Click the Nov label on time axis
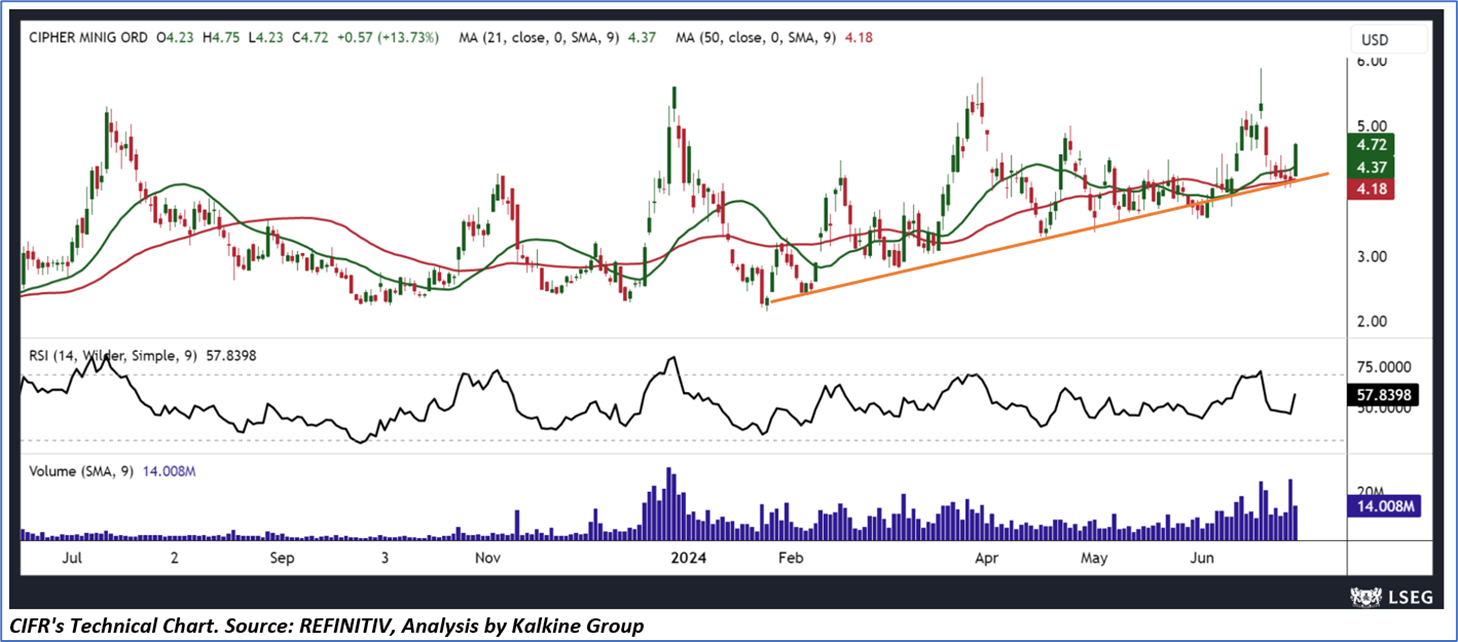Viewport: 1458px width, 642px height. pyautogui.click(x=487, y=556)
